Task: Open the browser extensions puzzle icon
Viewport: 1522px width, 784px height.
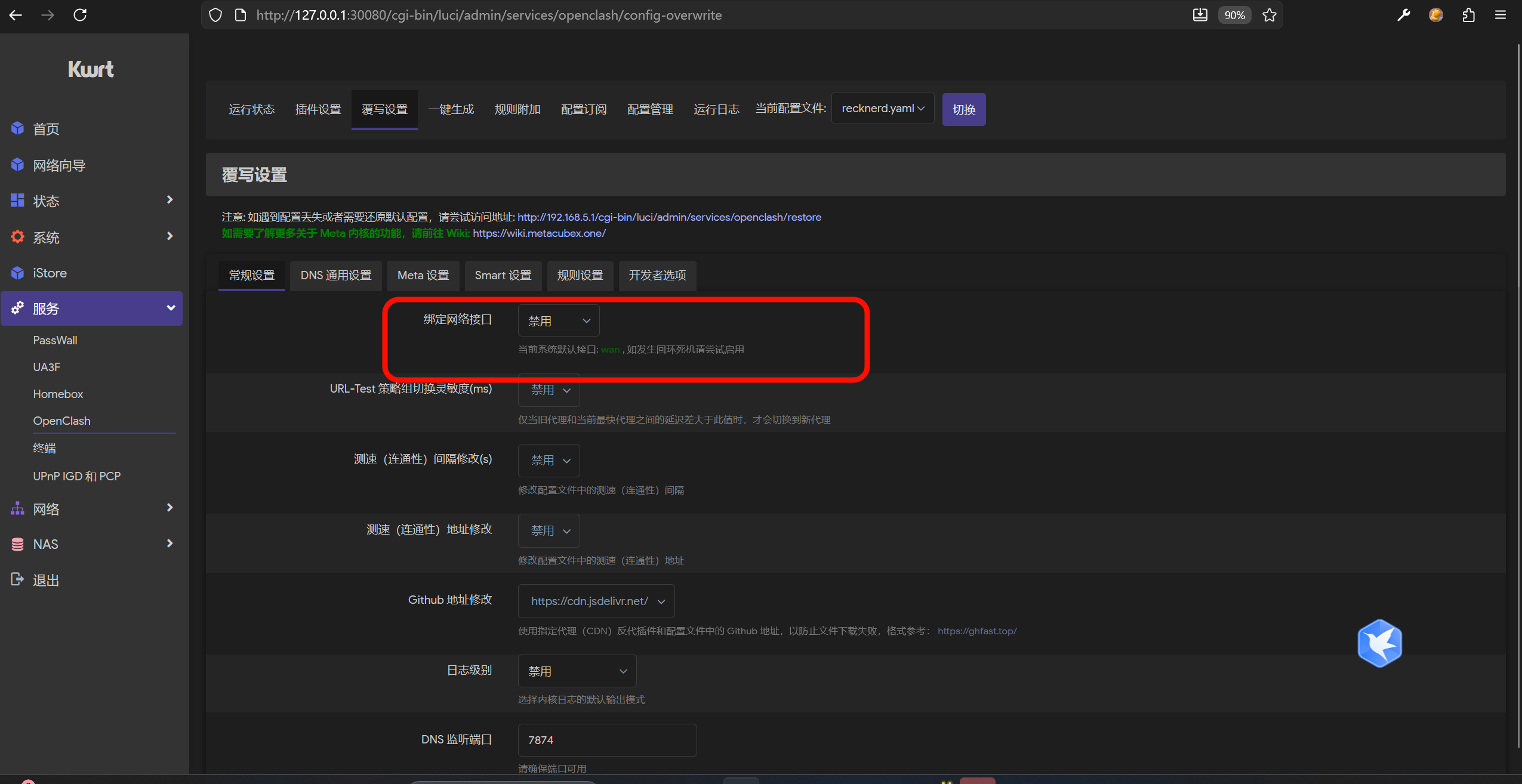Action: coord(1468,15)
